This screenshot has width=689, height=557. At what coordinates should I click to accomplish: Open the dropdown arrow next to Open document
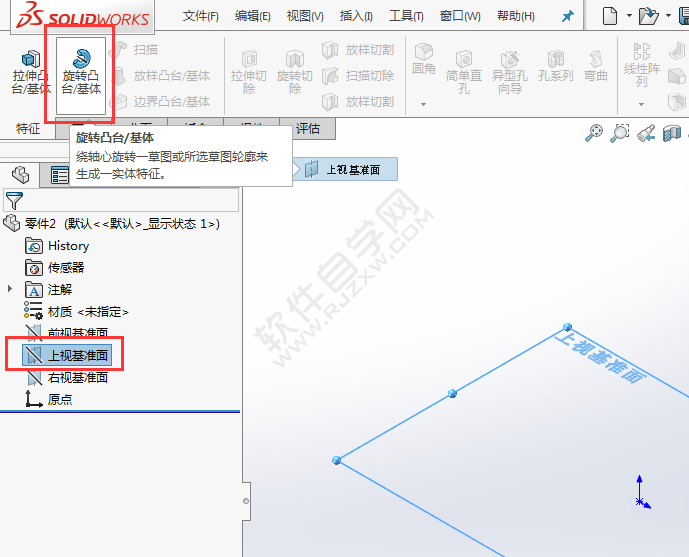click(668, 16)
